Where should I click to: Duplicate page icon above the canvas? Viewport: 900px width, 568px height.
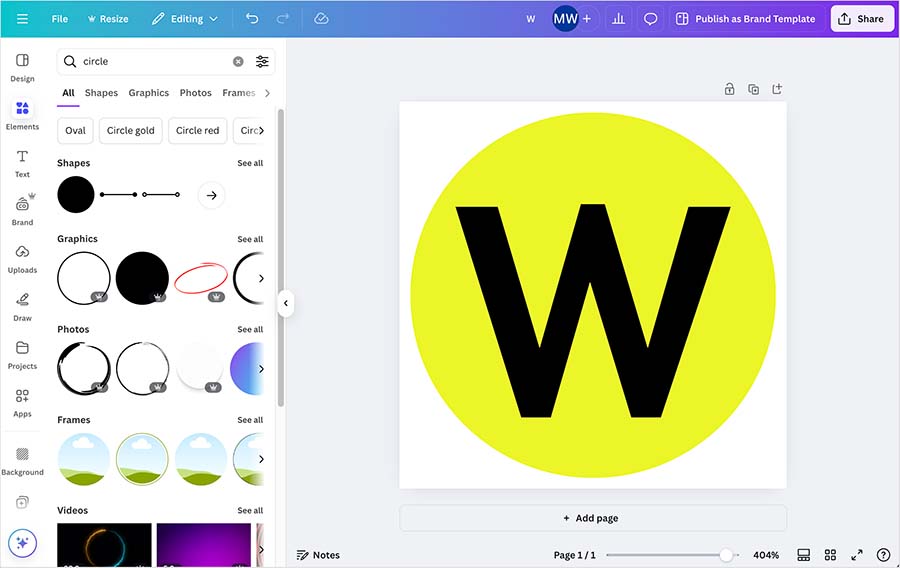(754, 89)
